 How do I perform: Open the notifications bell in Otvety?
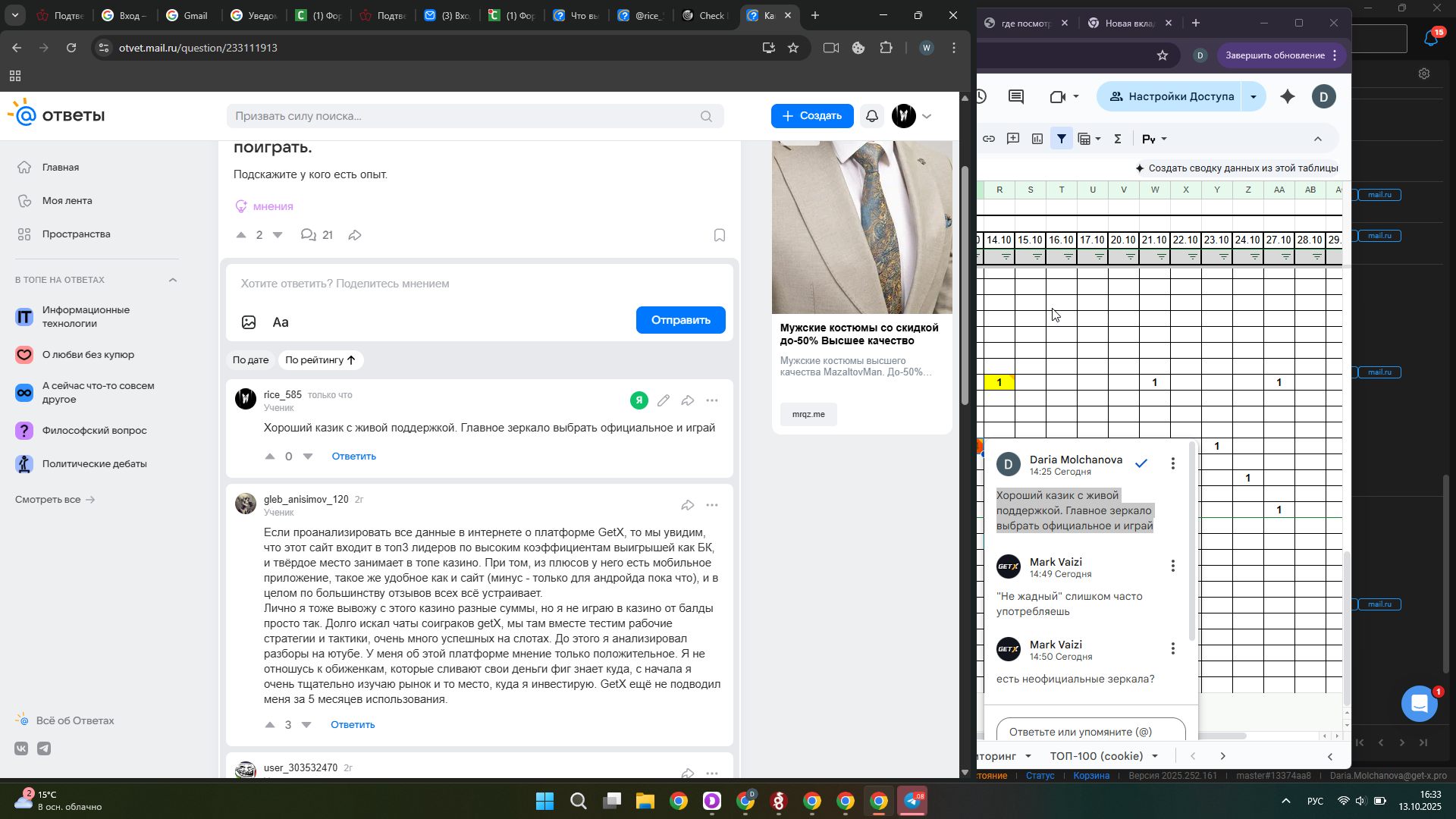(x=872, y=116)
